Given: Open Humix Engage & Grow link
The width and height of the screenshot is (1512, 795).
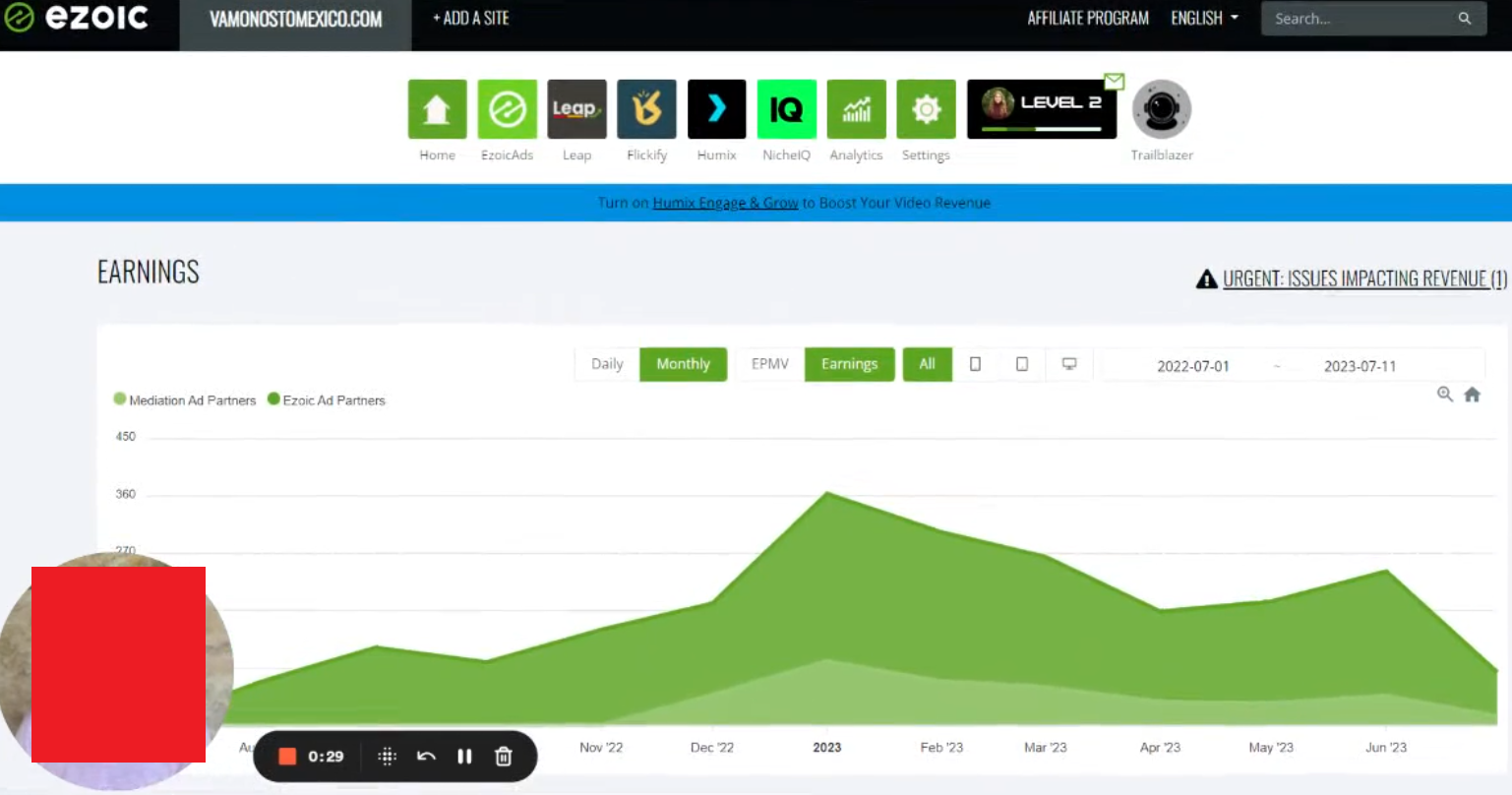Looking at the screenshot, I should pyautogui.click(x=725, y=203).
